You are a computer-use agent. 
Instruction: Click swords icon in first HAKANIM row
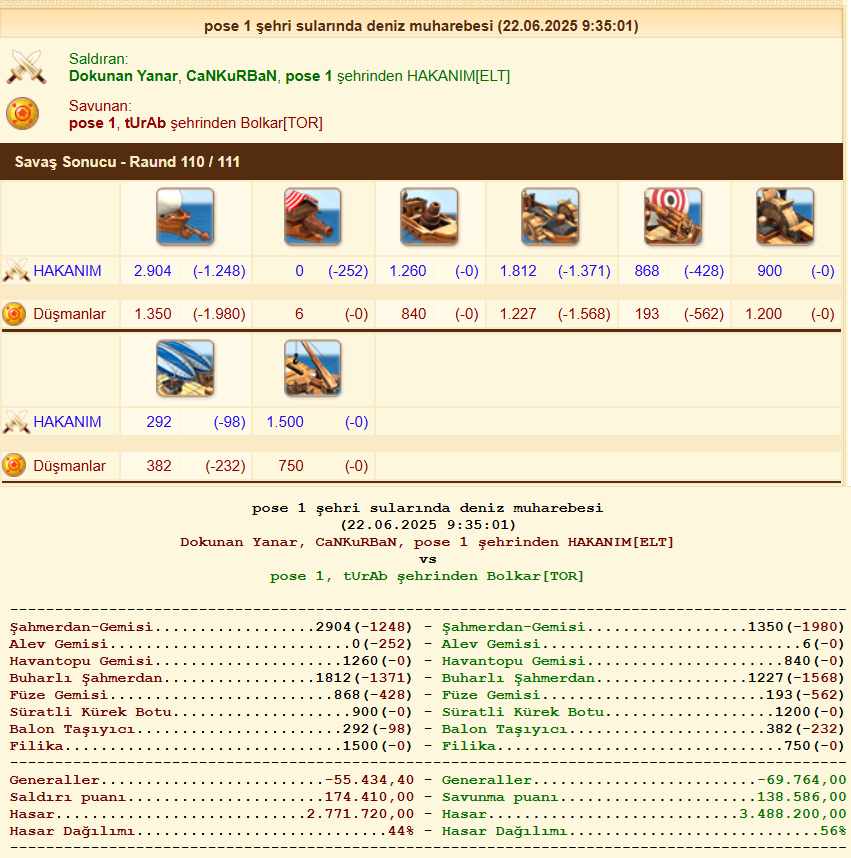pyautogui.click(x=16, y=270)
